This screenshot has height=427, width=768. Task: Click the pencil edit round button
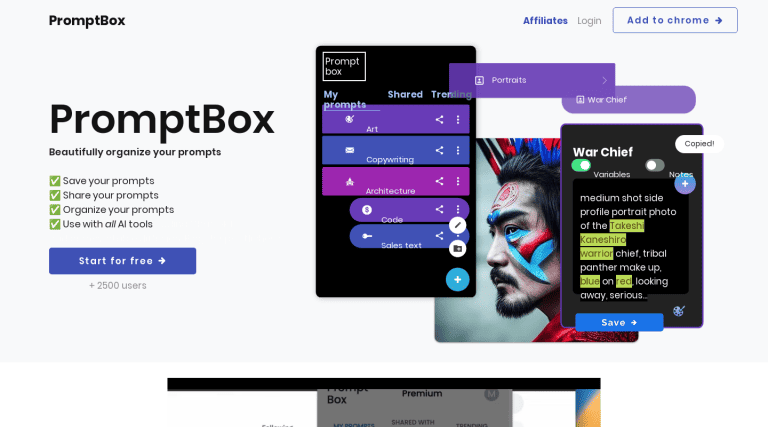click(x=457, y=225)
